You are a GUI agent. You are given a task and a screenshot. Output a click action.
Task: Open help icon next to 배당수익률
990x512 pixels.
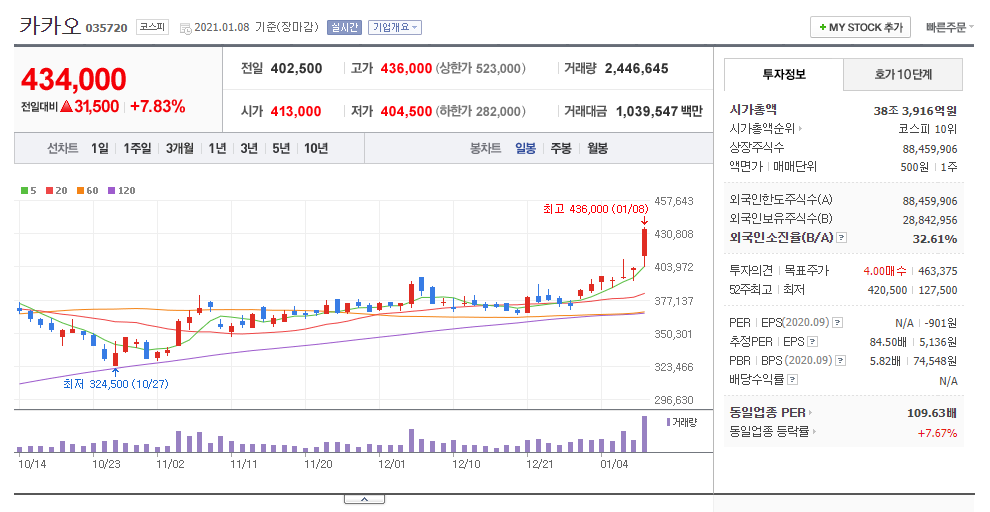[792, 379]
